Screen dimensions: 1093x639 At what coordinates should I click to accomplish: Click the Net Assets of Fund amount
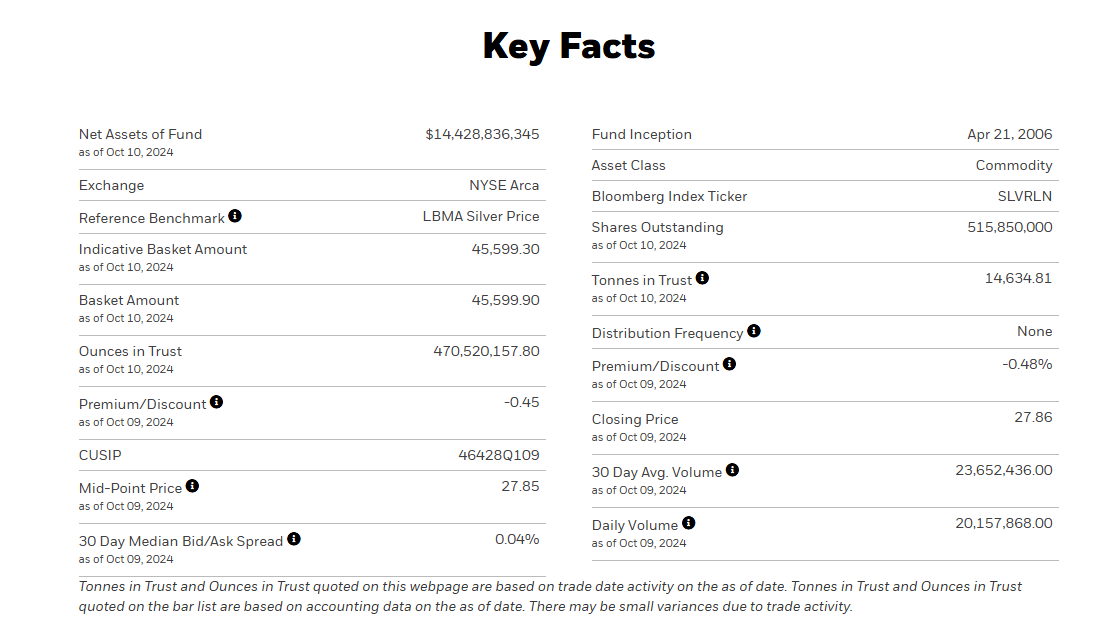pyautogui.click(x=482, y=134)
